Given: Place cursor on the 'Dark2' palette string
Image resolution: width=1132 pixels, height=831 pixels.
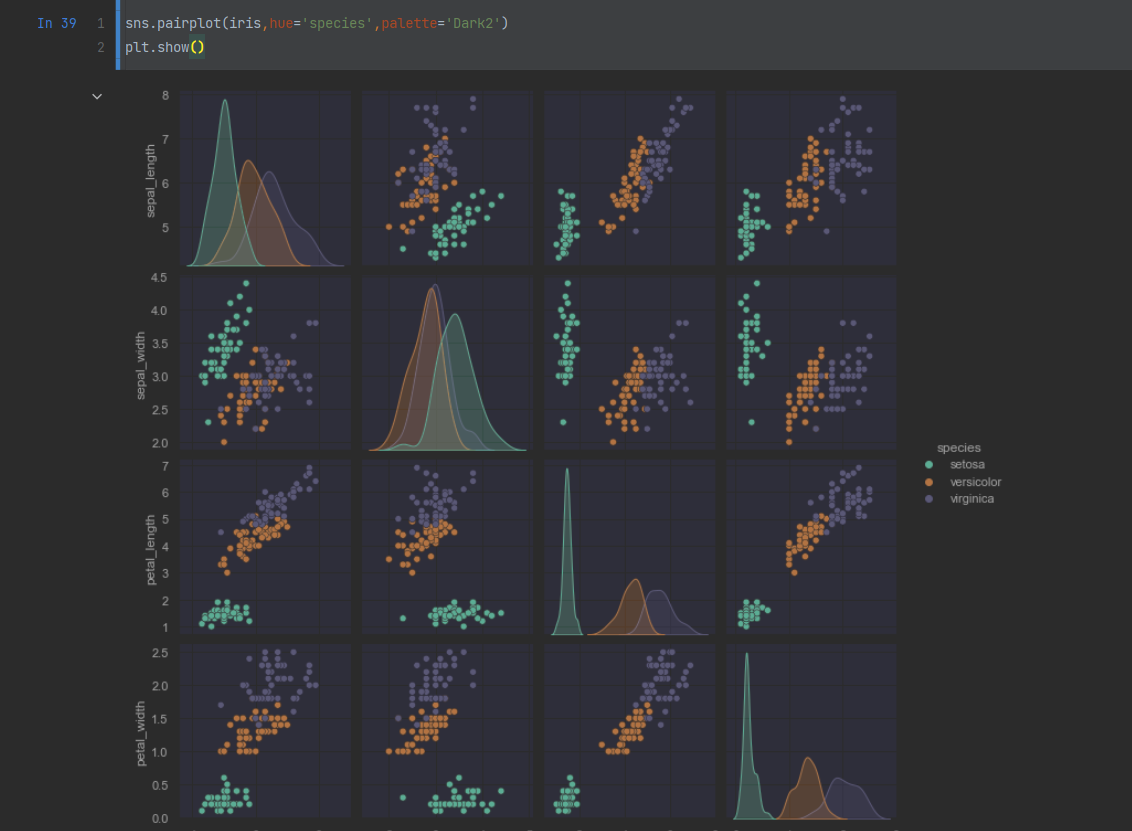Looking at the screenshot, I should 473,23.
